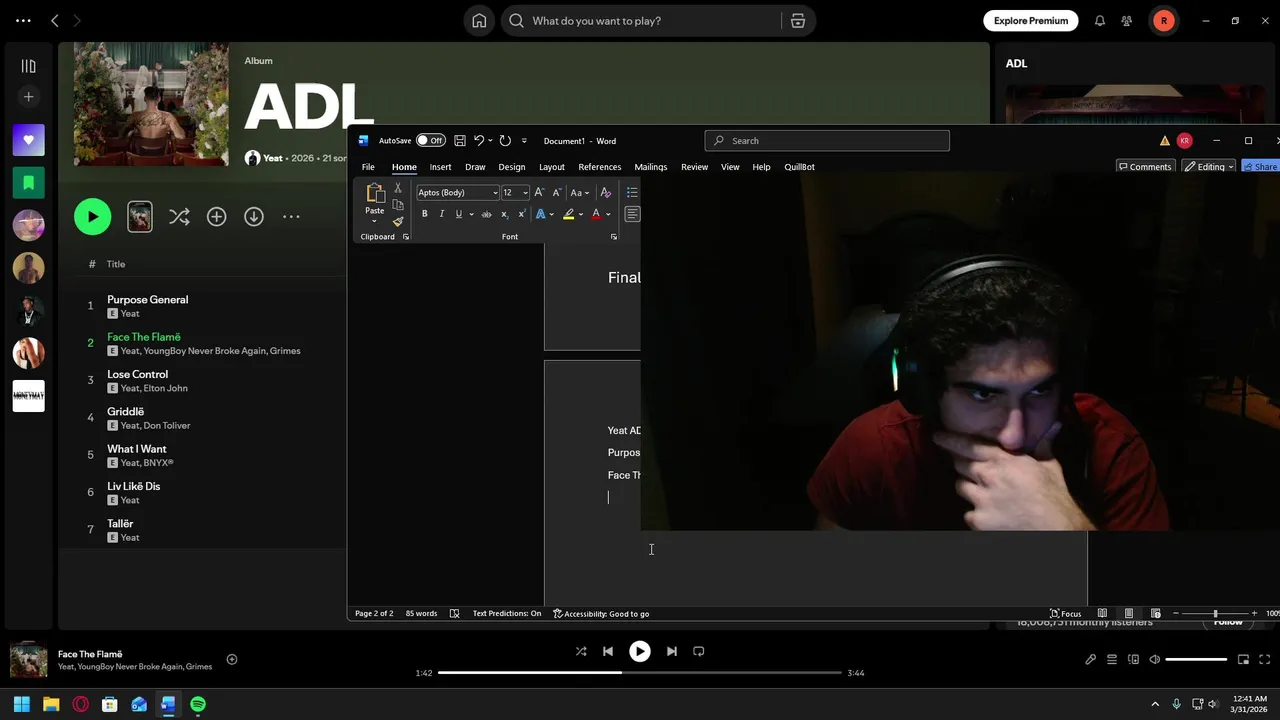This screenshot has width=1280, height=720.
Task: Go to Spotify Home
Action: coord(479,21)
